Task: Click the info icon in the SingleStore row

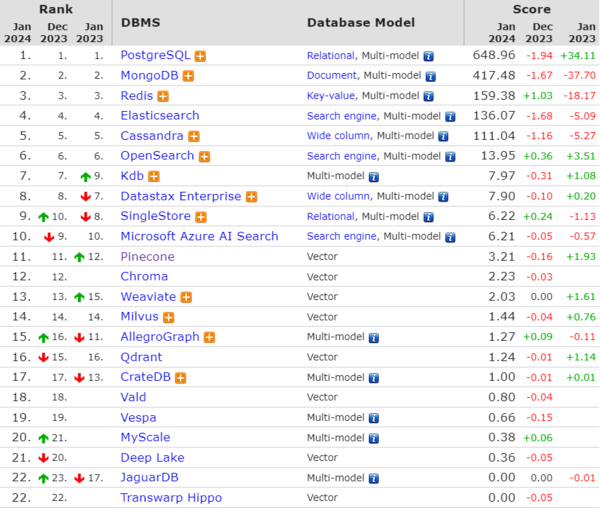Action: (429, 217)
